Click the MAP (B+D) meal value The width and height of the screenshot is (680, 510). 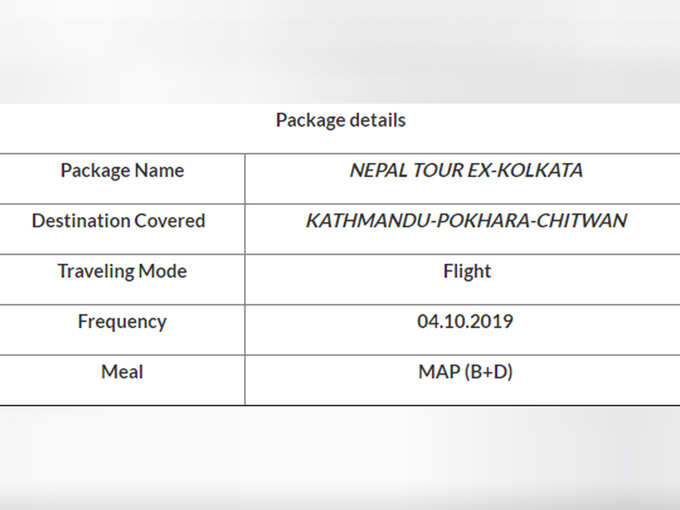[465, 372]
